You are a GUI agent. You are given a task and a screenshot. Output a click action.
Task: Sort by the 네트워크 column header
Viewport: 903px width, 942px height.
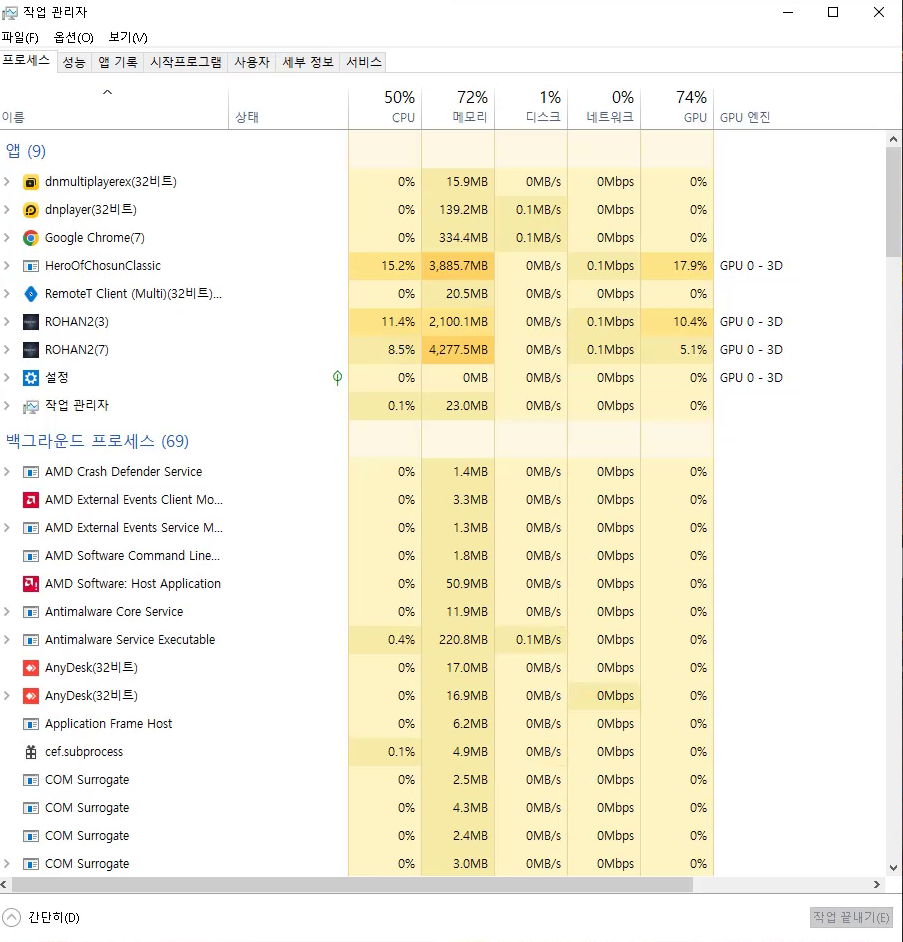click(604, 107)
